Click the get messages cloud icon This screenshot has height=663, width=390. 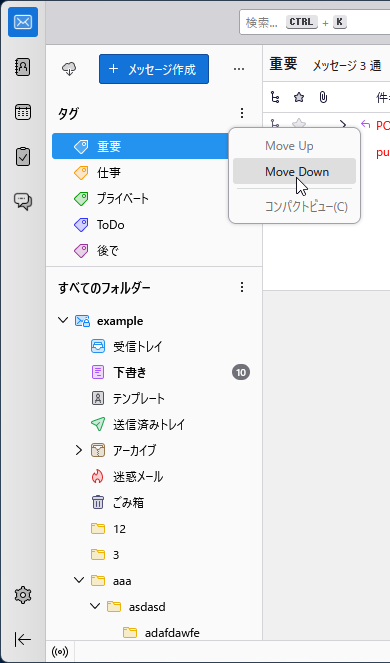(x=69, y=68)
